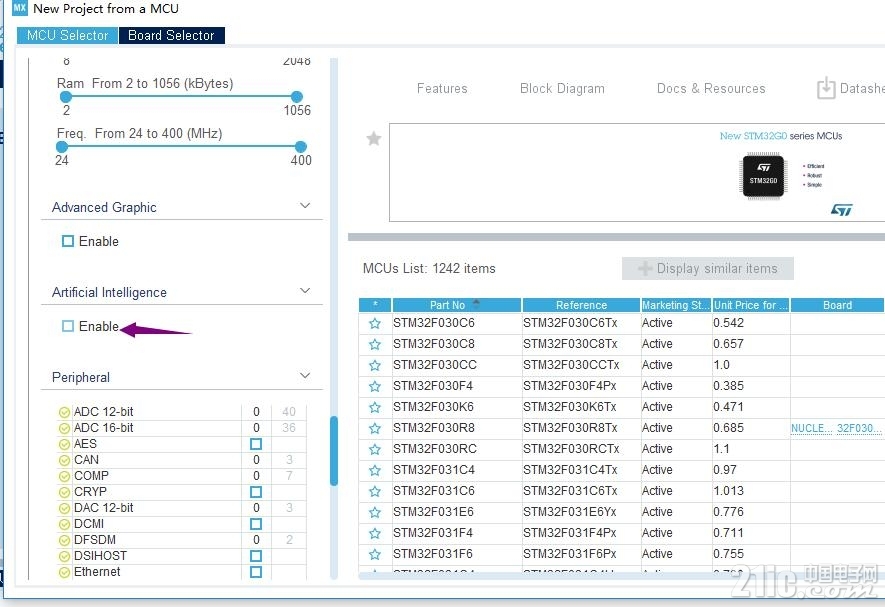Click Display similar items button

tap(708, 269)
